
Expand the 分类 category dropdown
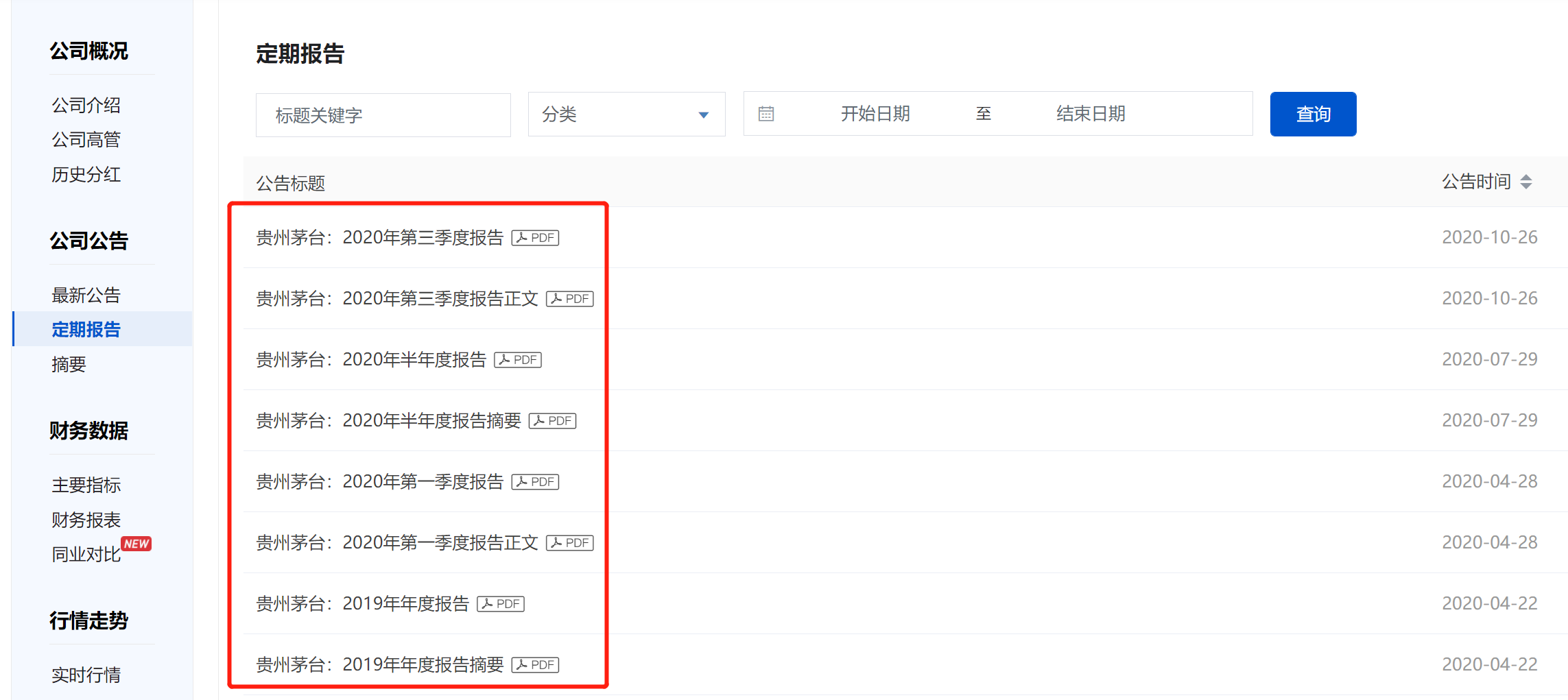click(x=626, y=114)
